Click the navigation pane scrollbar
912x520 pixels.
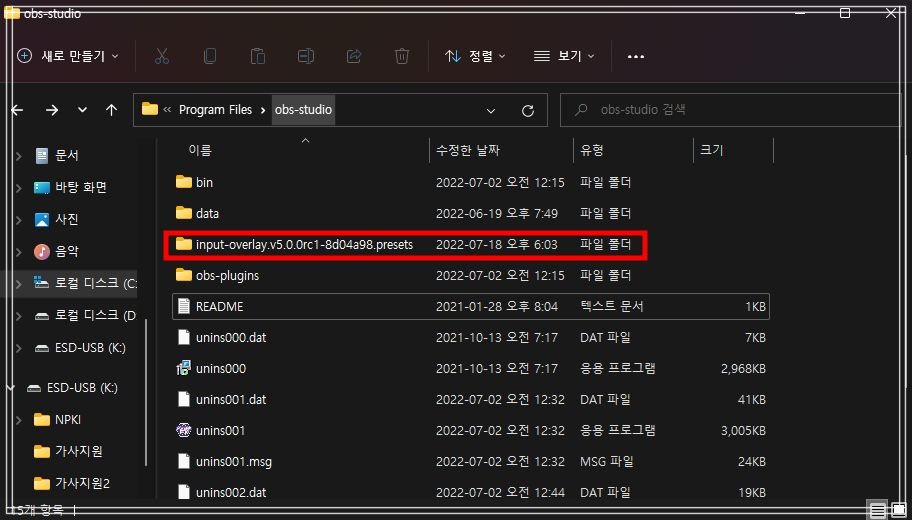click(146, 393)
